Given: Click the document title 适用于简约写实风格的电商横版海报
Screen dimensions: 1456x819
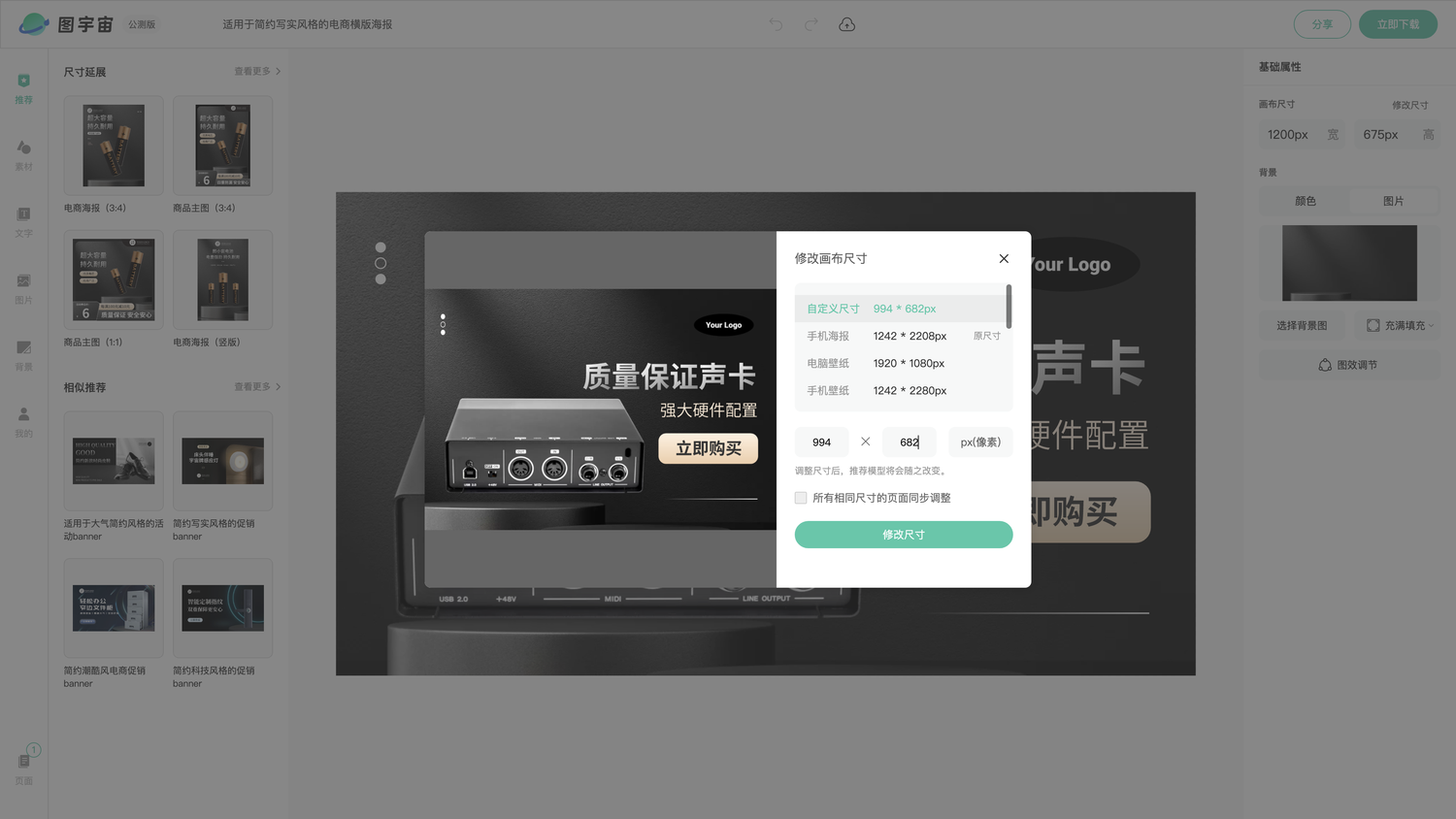Looking at the screenshot, I should click(308, 24).
